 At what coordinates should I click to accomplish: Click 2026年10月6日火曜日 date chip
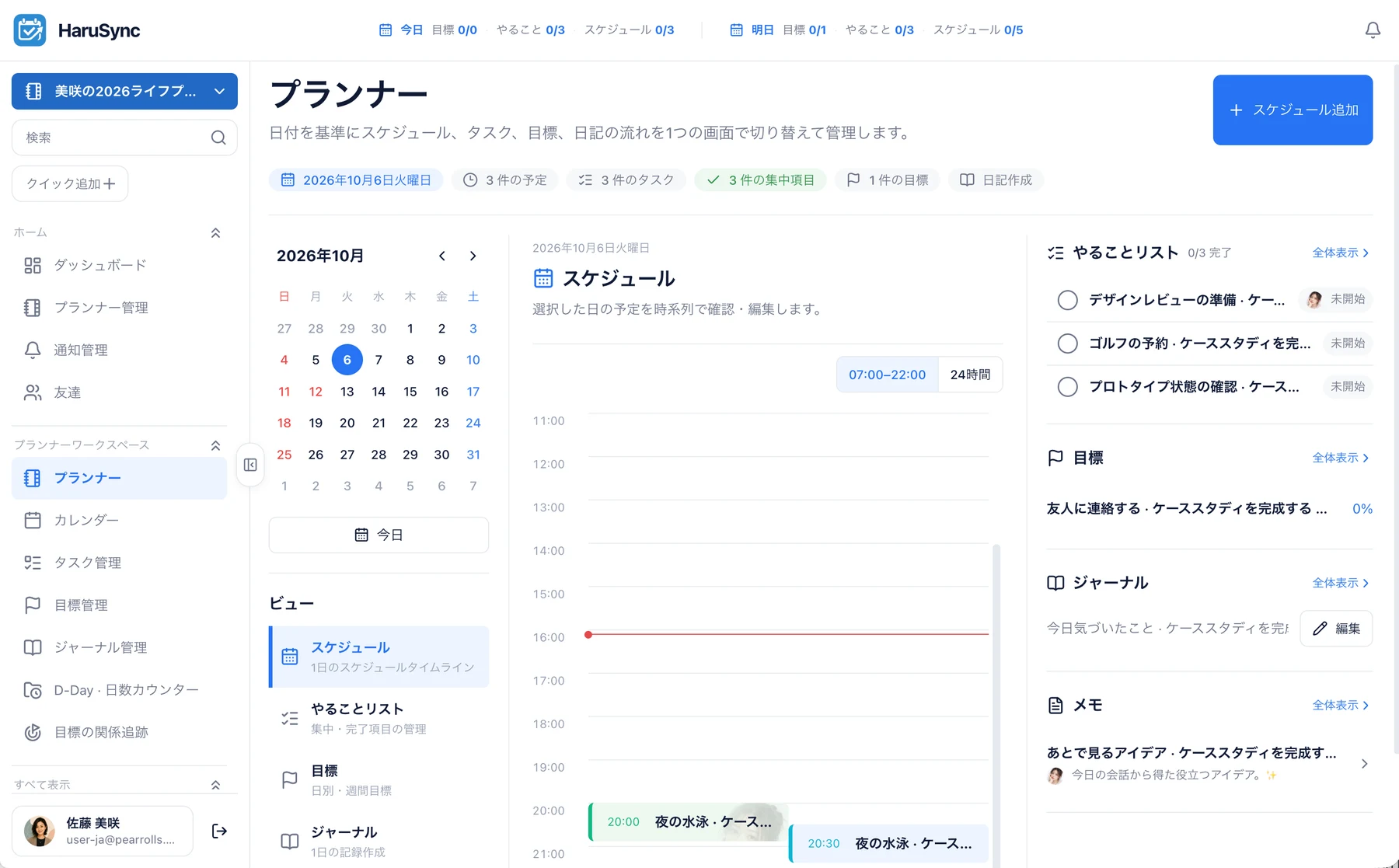pos(356,180)
